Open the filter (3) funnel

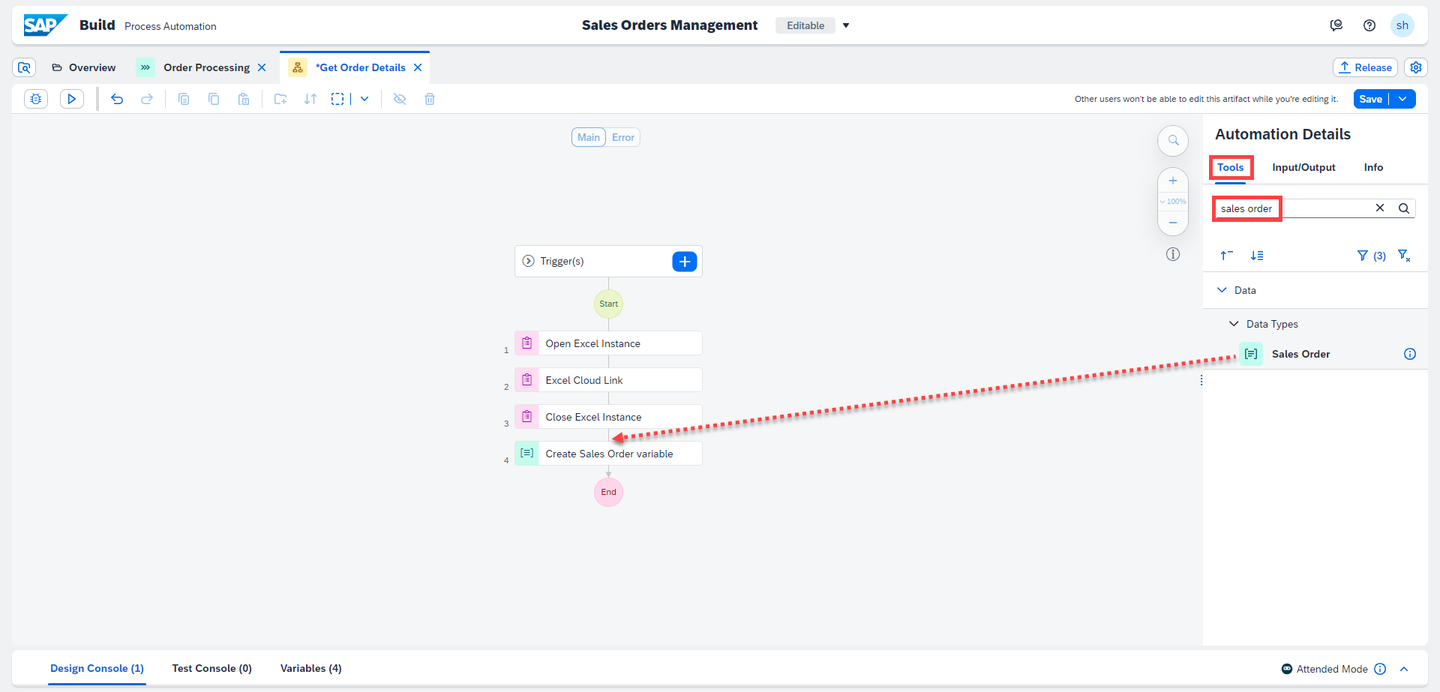tap(1371, 256)
